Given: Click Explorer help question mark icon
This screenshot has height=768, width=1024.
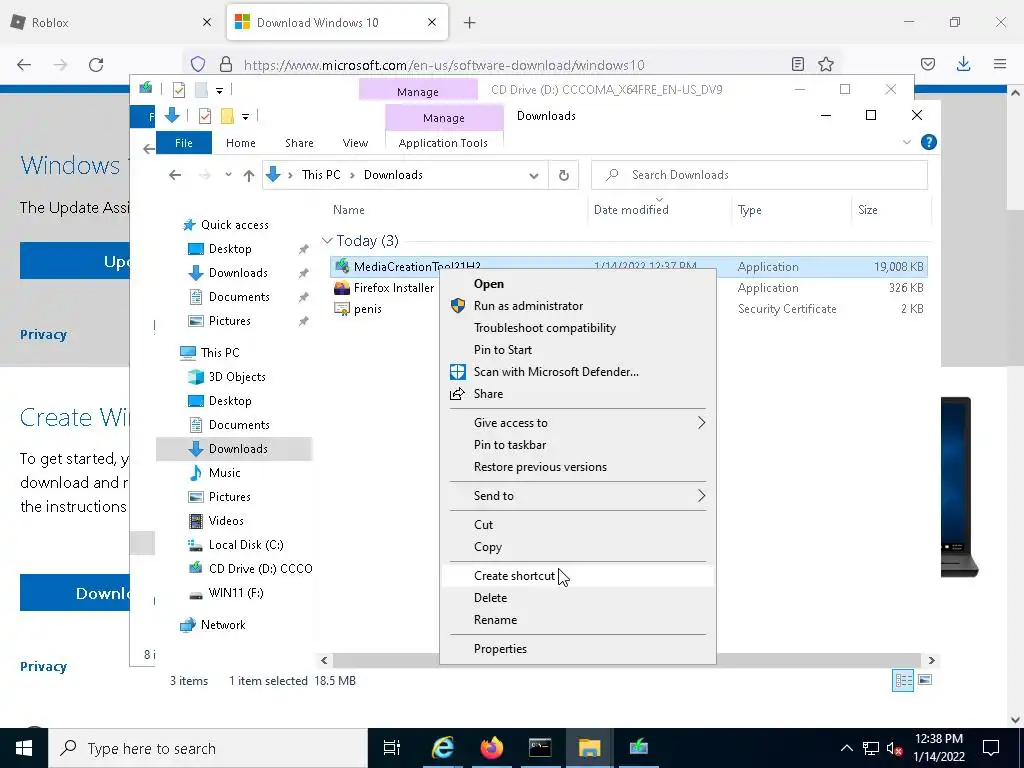Looking at the screenshot, I should tap(928, 142).
